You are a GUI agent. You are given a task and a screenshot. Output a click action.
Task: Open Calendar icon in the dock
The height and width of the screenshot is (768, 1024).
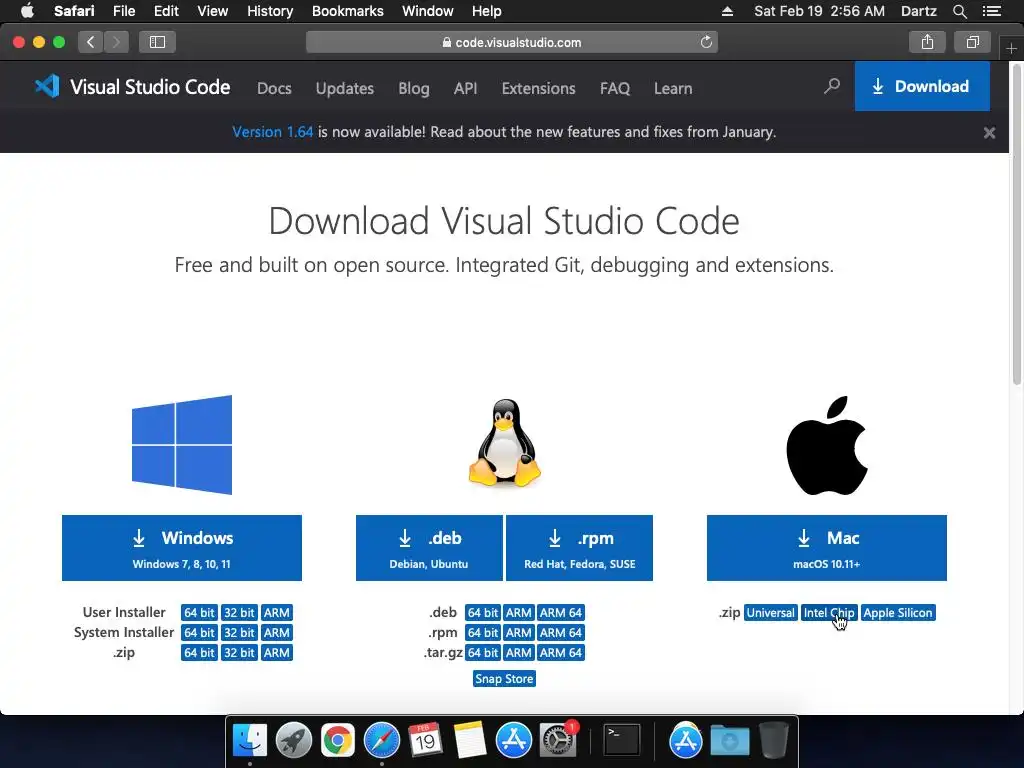426,741
